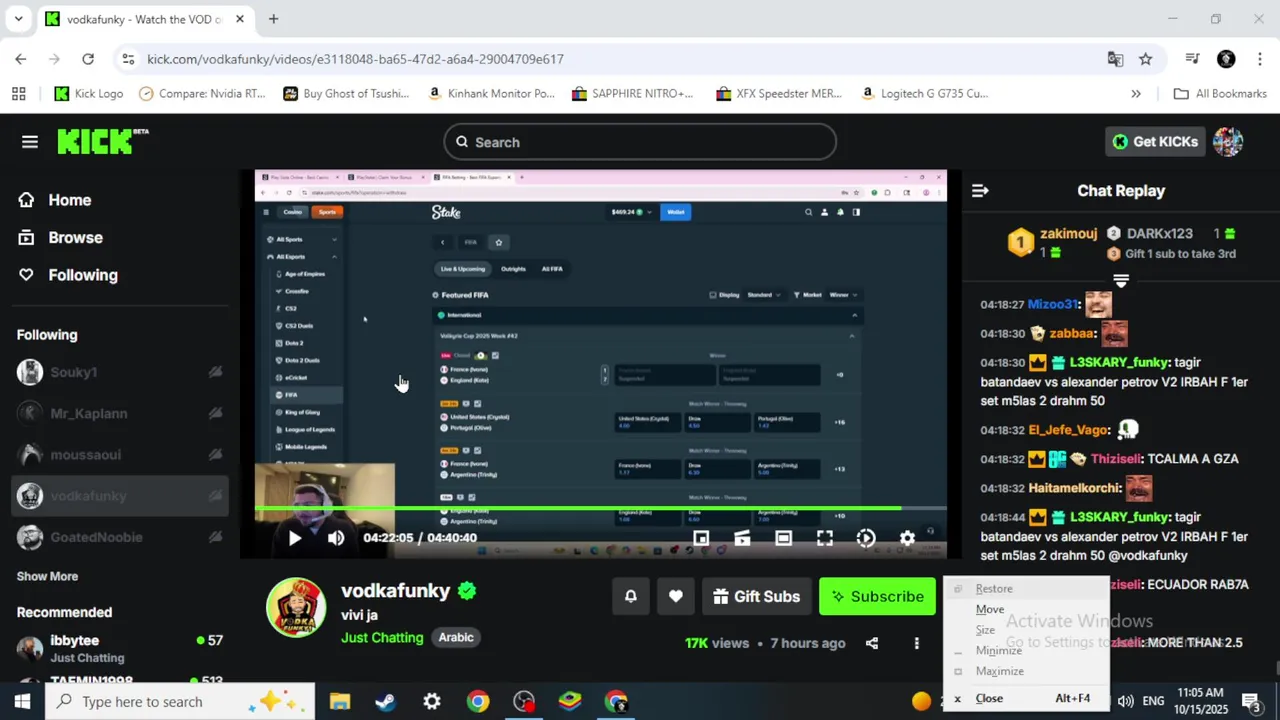Click chat username L3SKARY_funky at 04:18:30
The image size is (1280, 720).
pos(1119,362)
